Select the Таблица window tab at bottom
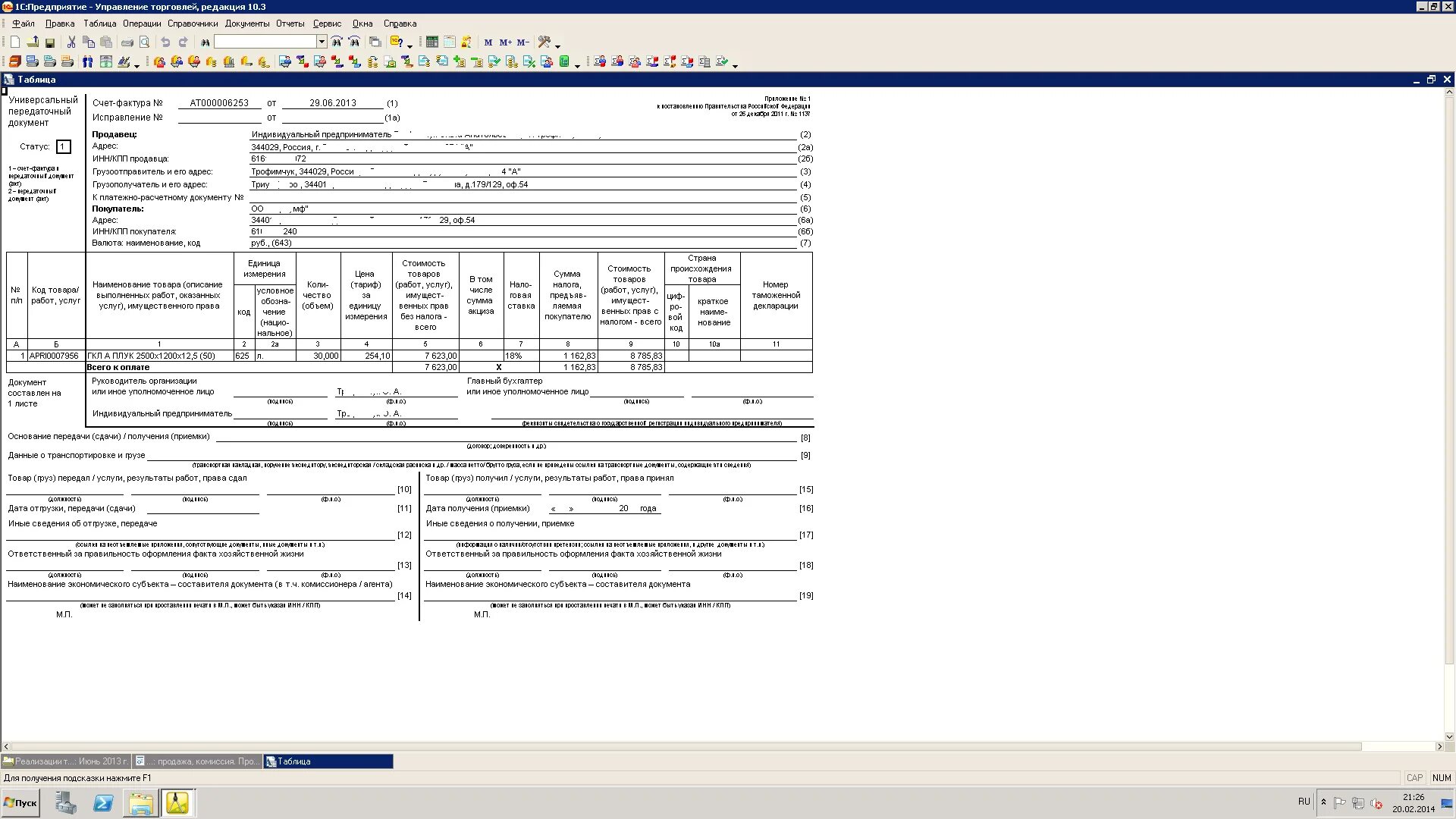Screen dimensions: 1456x819 tap(328, 761)
